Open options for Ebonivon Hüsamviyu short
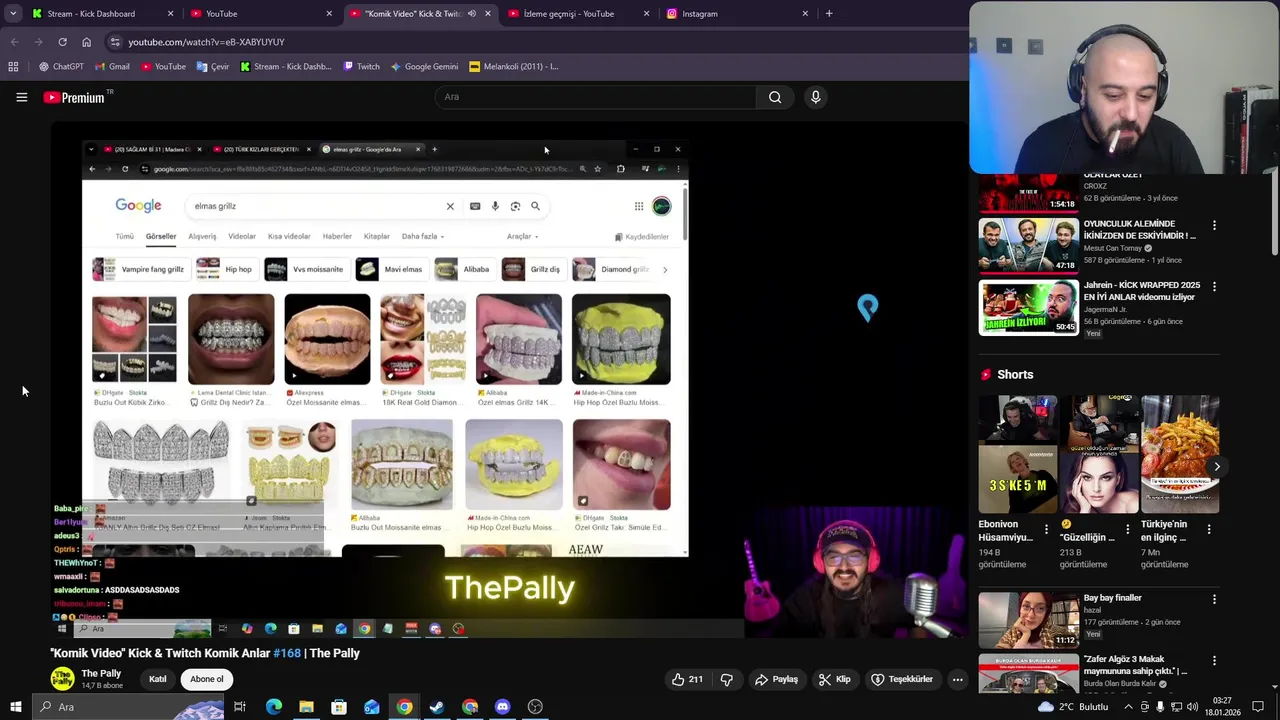Screen dimensions: 1280x720 point(1047,530)
